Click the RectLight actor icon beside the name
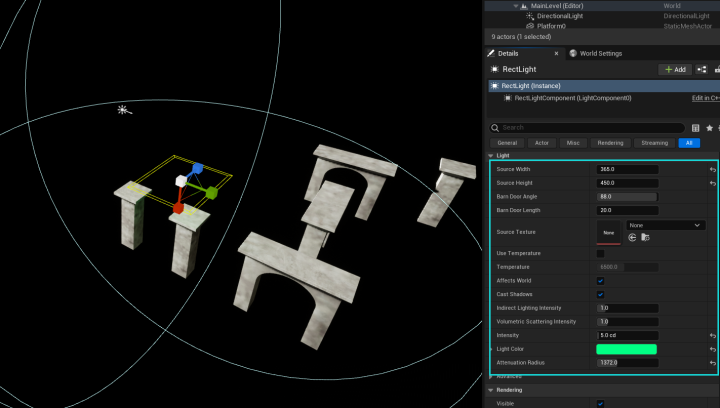Image resolution: width=720 pixels, height=408 pixels. (x=495, y=69)
